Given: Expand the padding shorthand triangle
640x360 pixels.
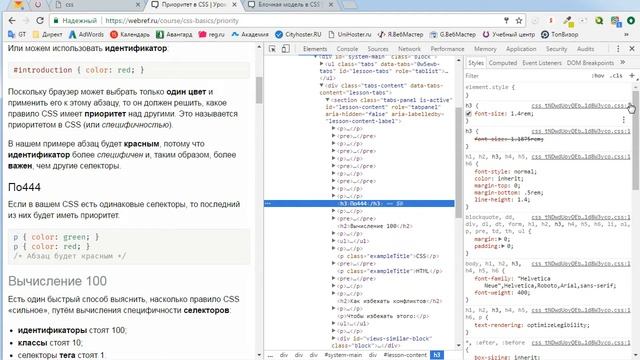Looking at the screenshot, I should [x=503, y=246].
